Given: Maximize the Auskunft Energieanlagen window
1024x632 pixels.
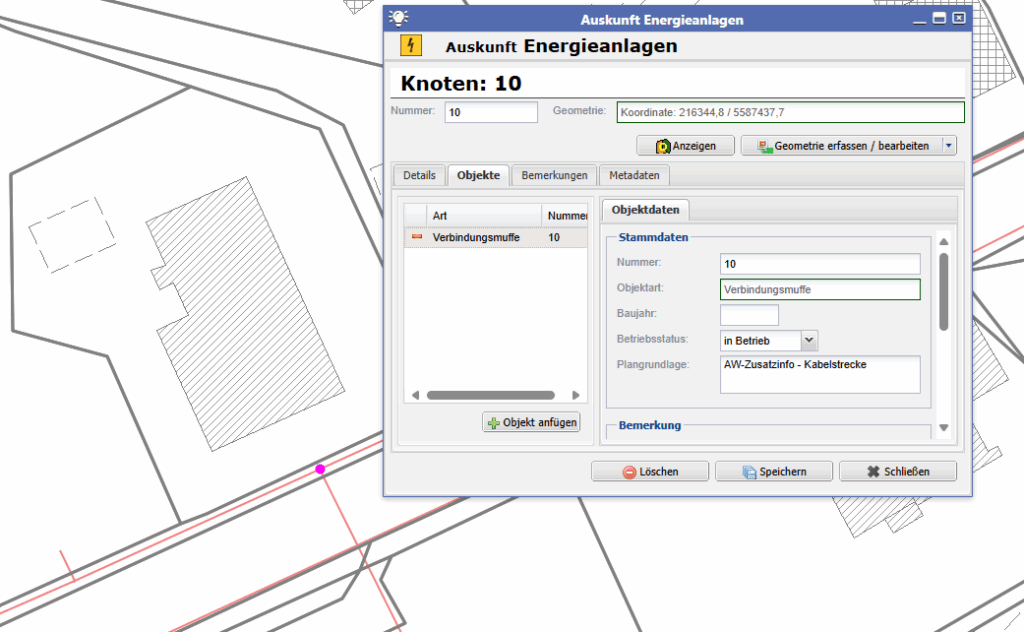Looking at the screenshot, I should (x=939, y=18).
